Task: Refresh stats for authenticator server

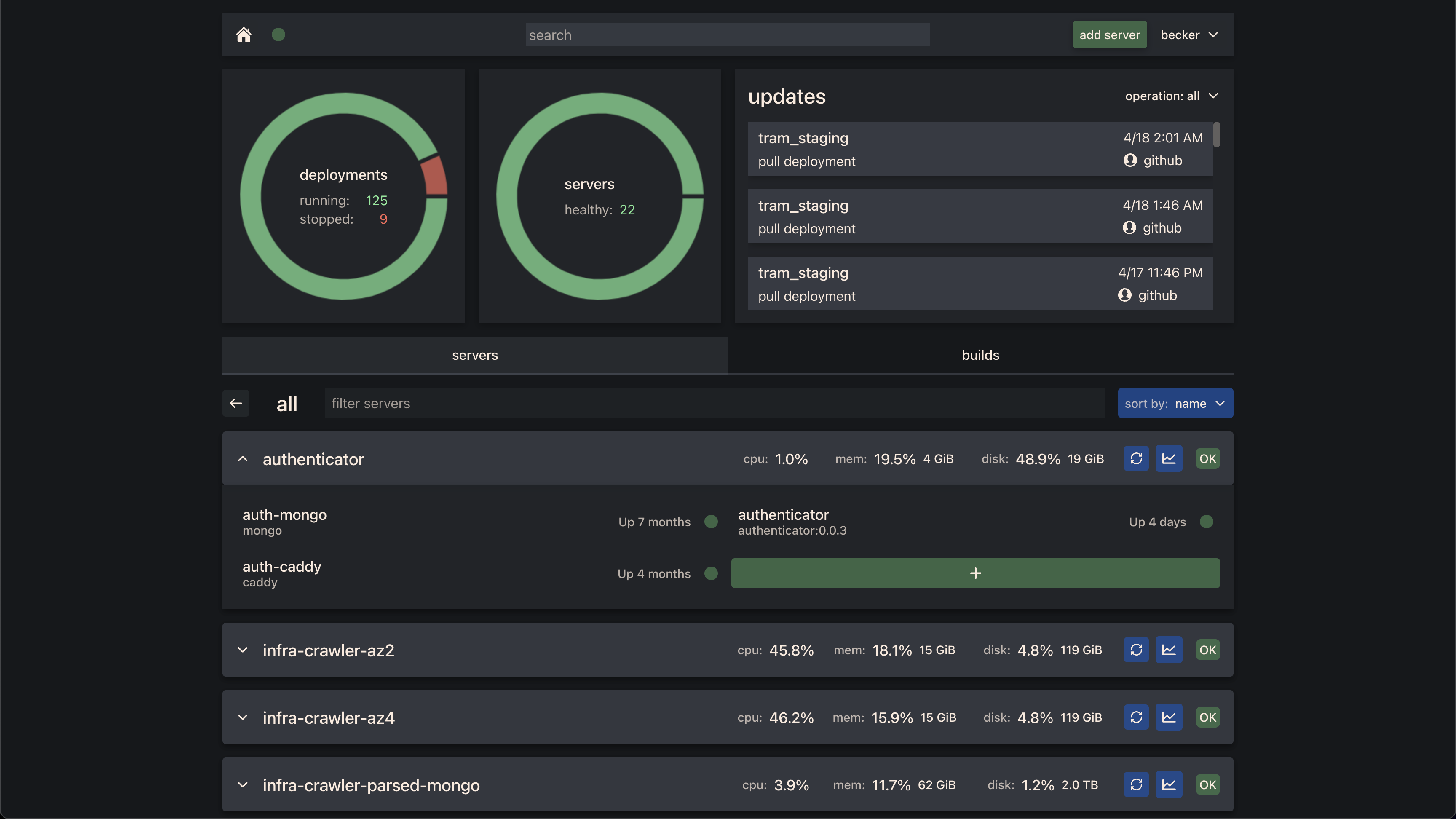Action: [1136, 458]
